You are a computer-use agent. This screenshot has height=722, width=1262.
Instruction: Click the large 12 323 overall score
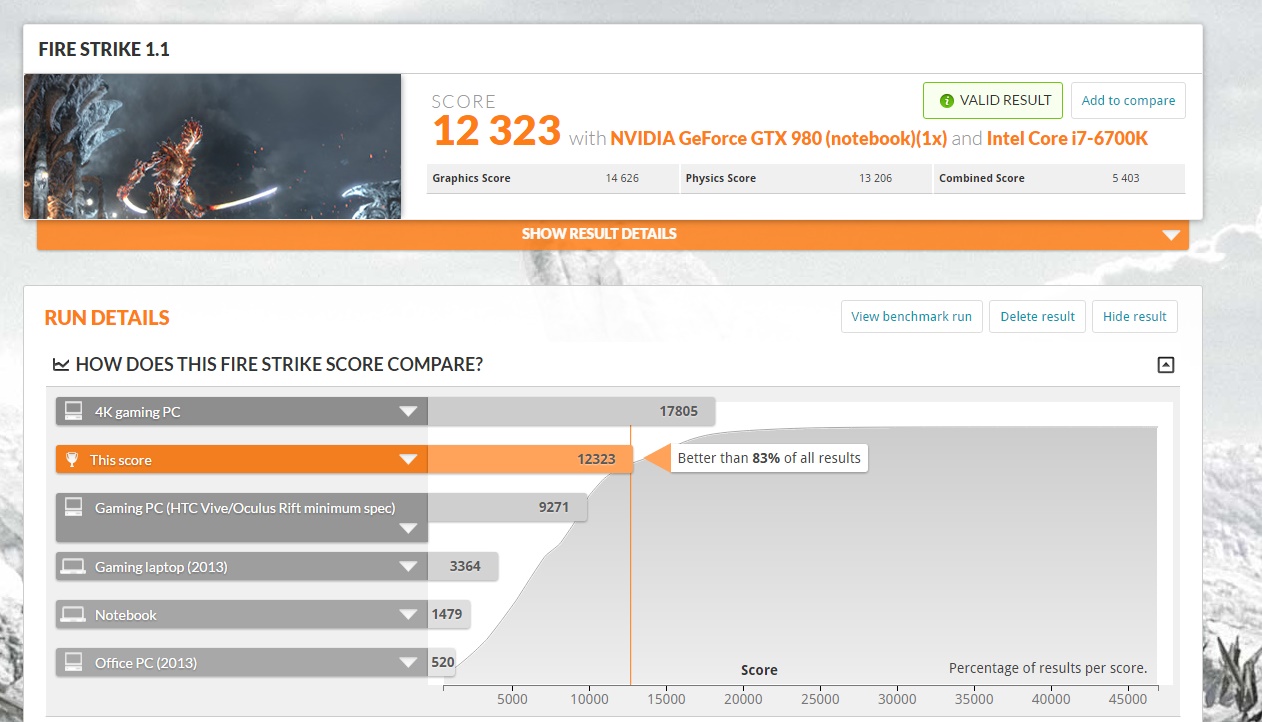click(496, 131)
